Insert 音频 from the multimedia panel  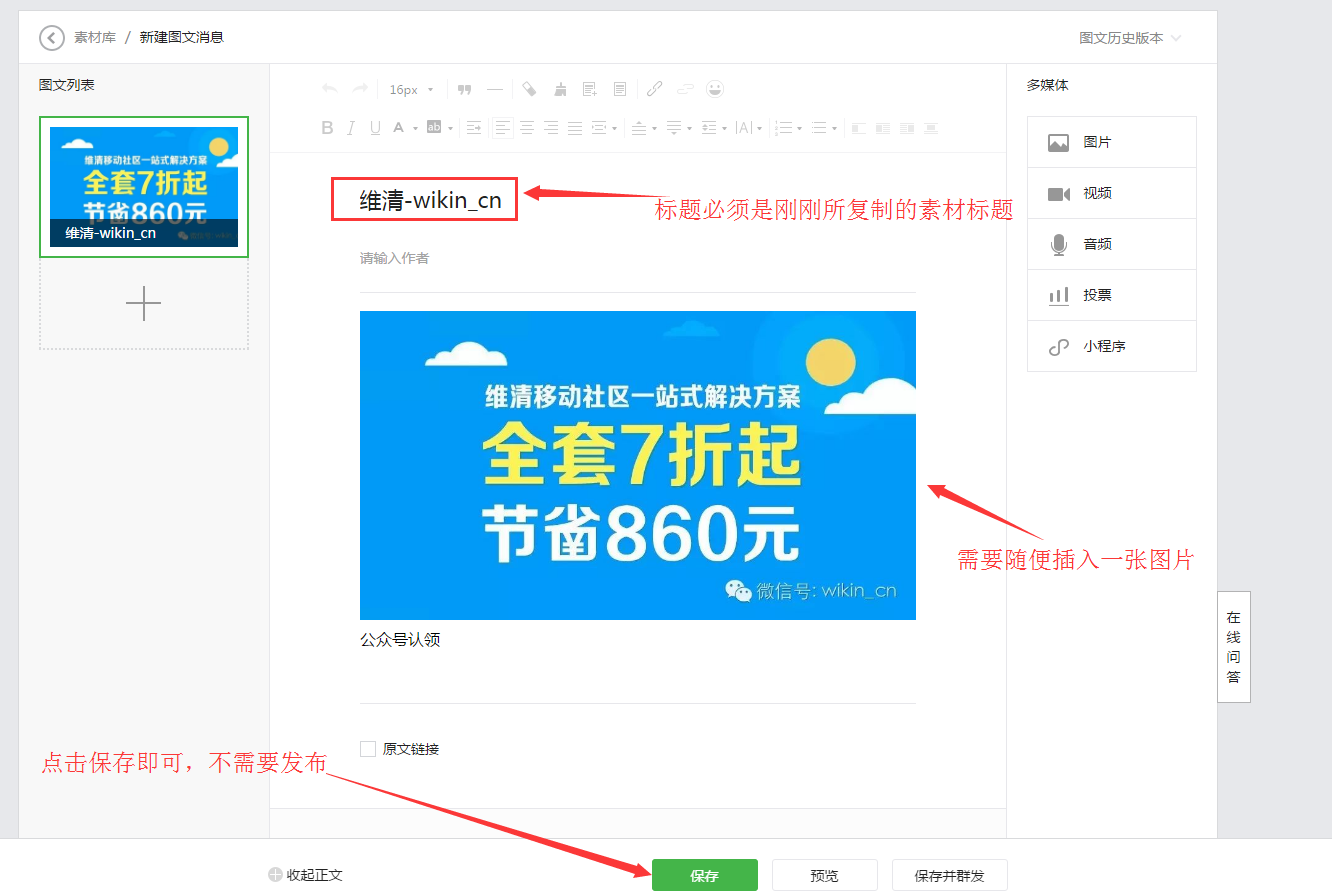pos(1112,244)
